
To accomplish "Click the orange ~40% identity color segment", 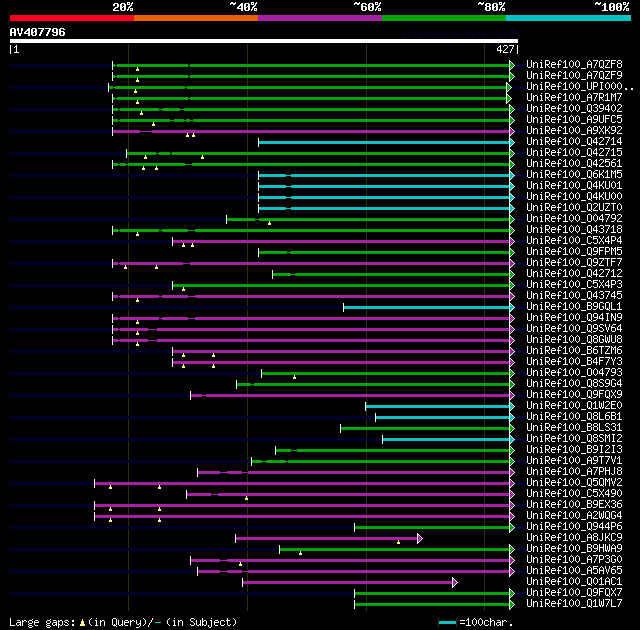I will click(196, 18).
